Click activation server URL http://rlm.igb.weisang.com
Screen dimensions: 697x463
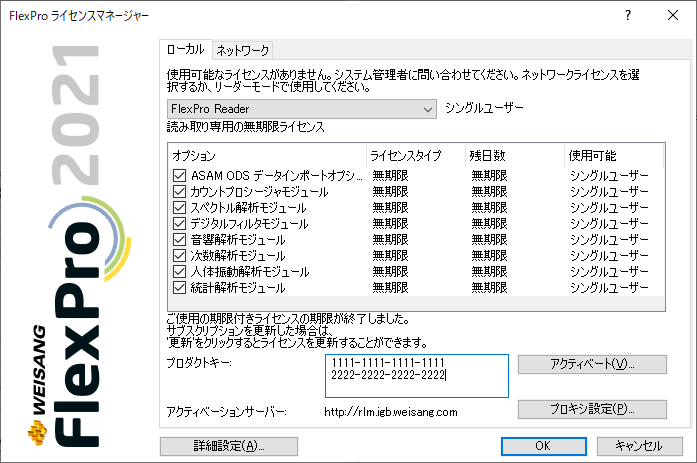[391, 412]
